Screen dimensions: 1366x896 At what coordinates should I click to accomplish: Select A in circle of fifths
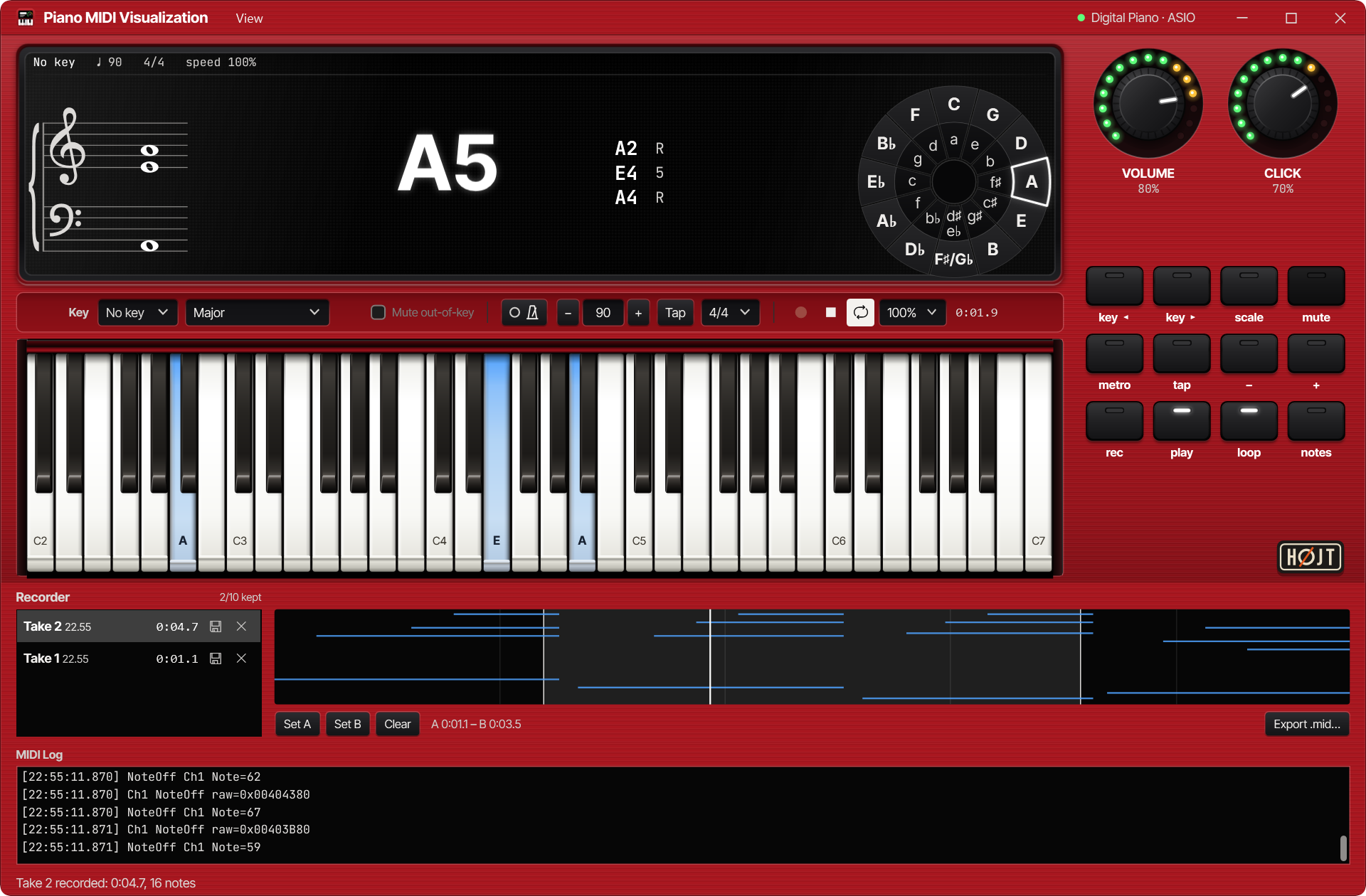[1031, 182]
